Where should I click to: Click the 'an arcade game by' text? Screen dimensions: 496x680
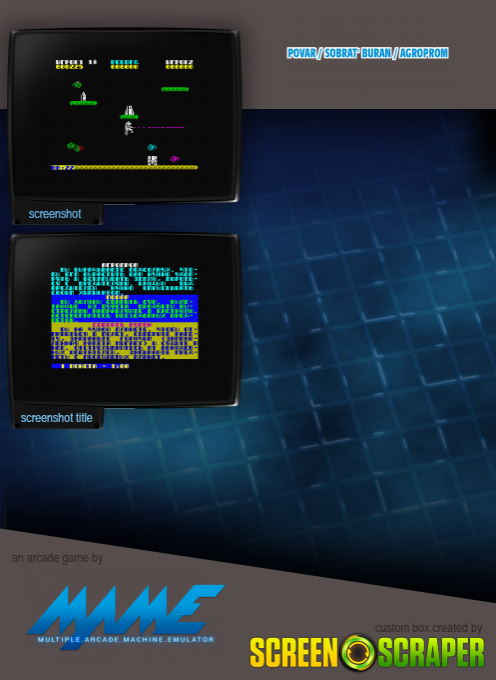pyautogui.click(x=57, y=558)
